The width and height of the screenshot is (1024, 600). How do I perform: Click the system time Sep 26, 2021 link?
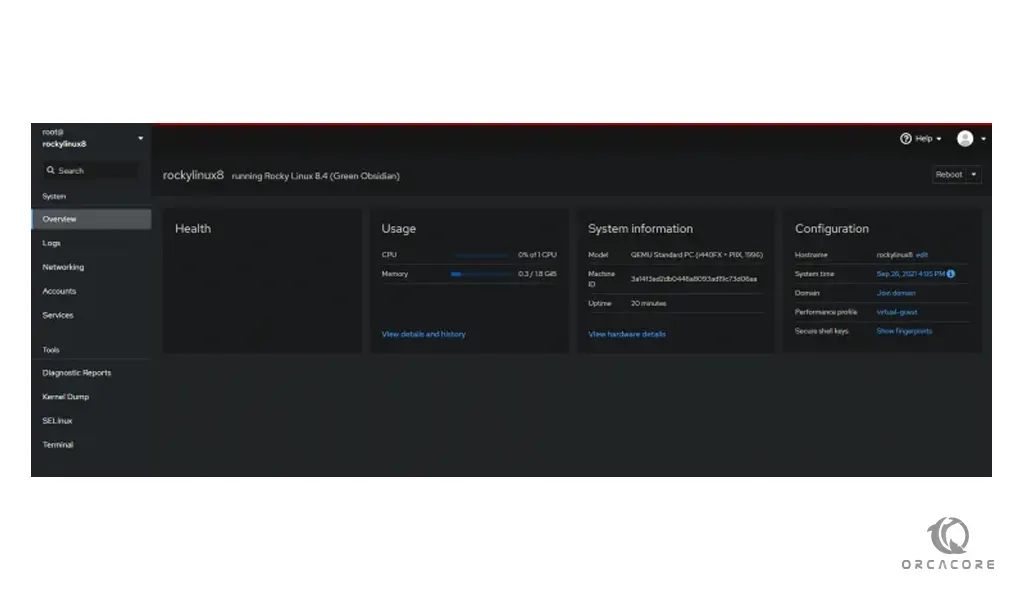[910, 274]
